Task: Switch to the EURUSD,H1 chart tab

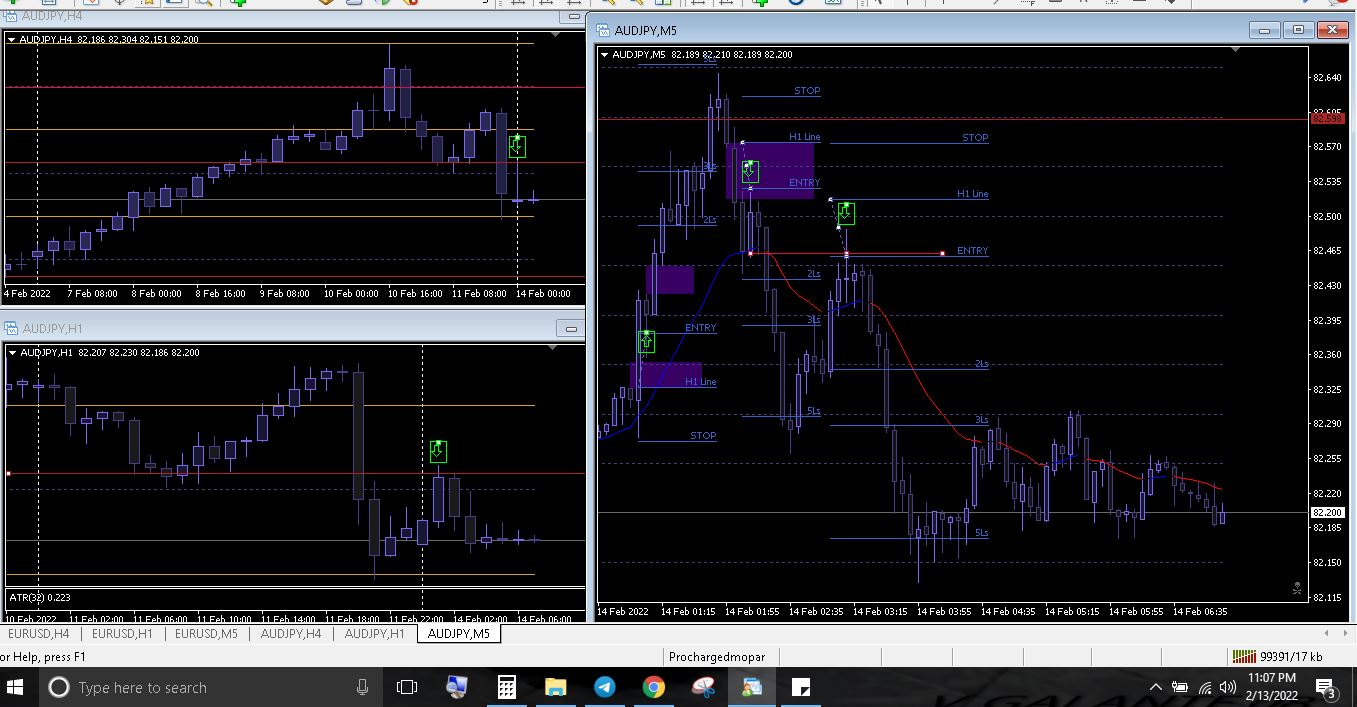Action: coord(122,633)
